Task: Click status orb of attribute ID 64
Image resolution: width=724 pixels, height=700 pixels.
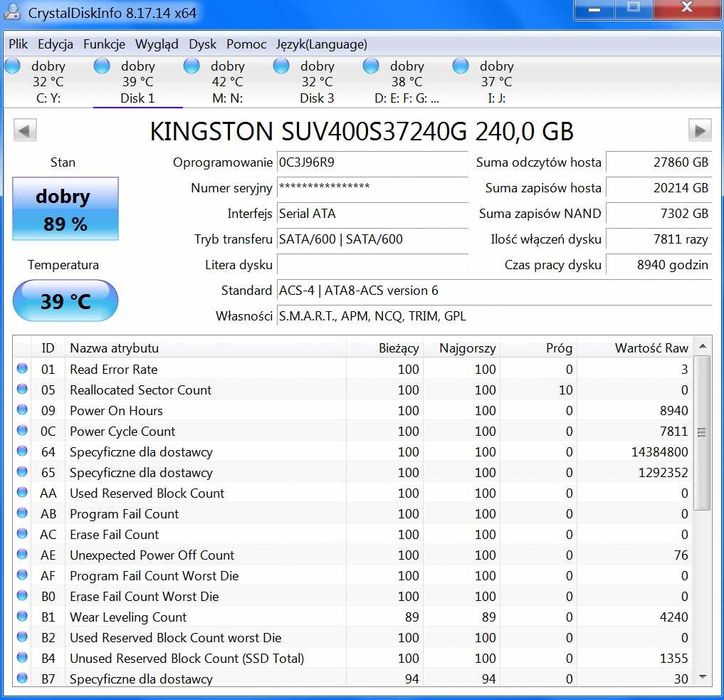Action: point(22,451)
